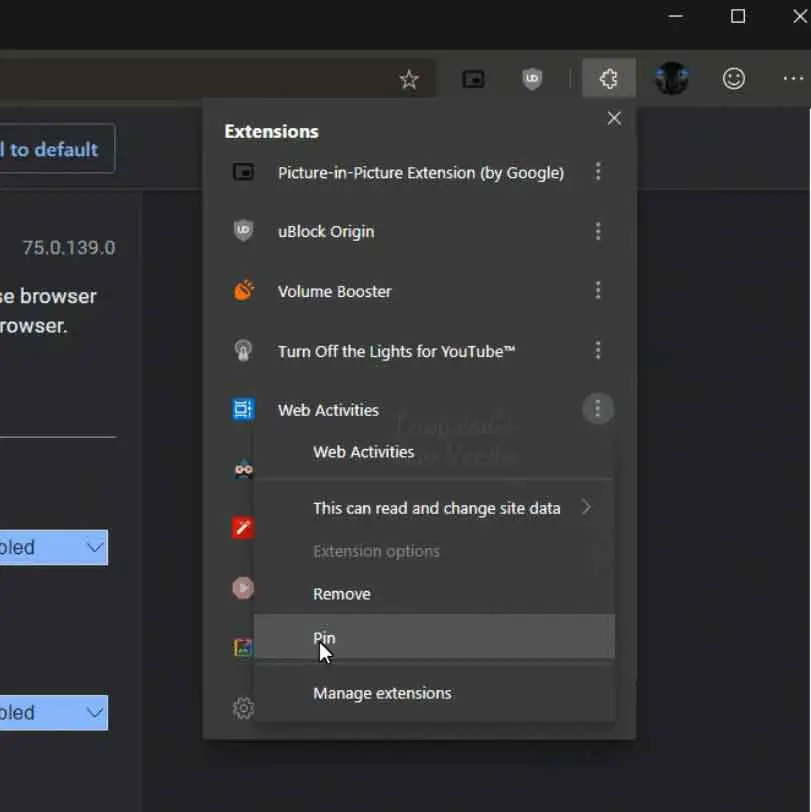
Task: Click the Volume Booster extension name
Action: (x=335, y=291)
